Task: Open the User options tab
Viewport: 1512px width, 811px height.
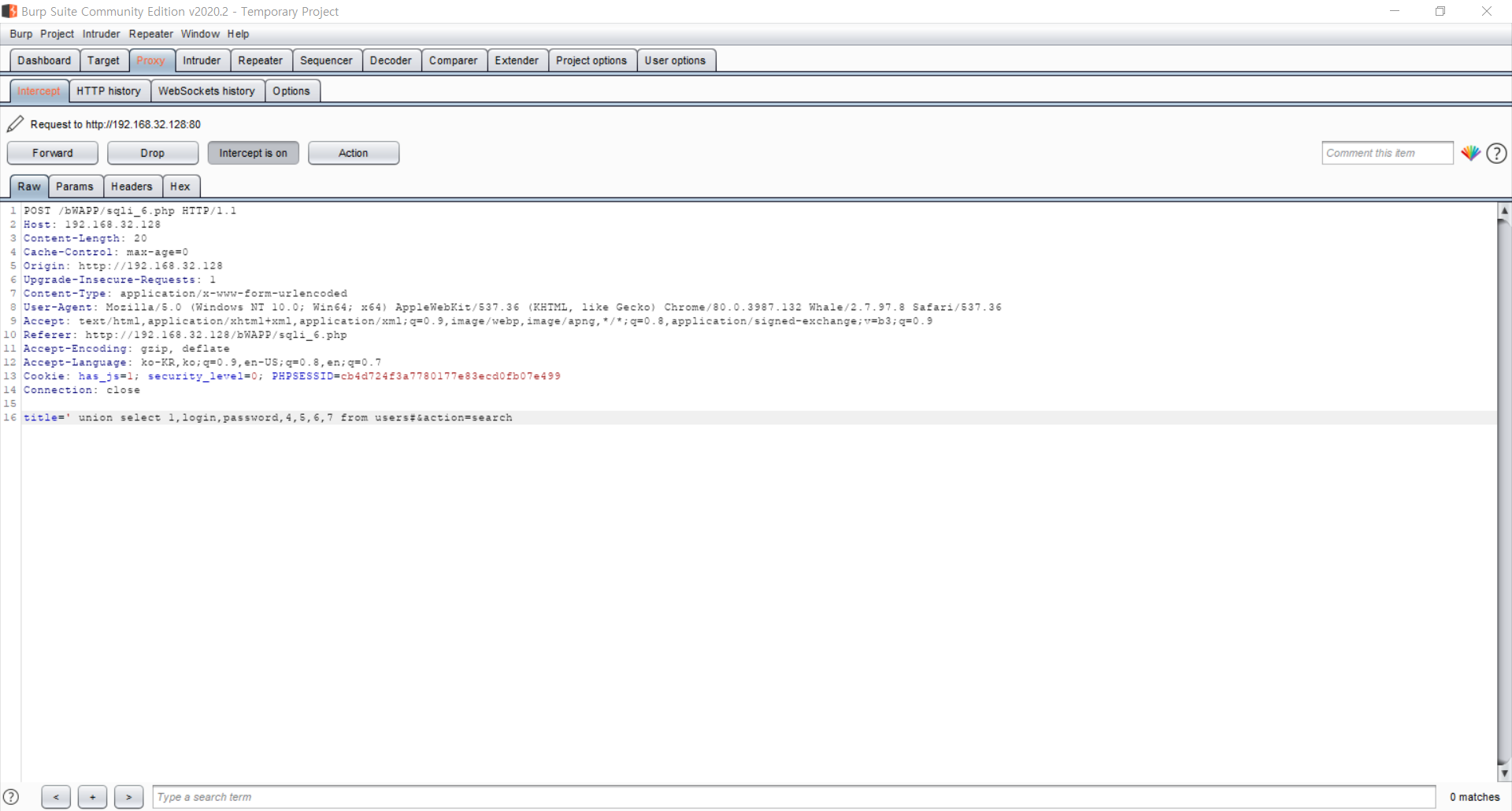Action: coord(676,61)
